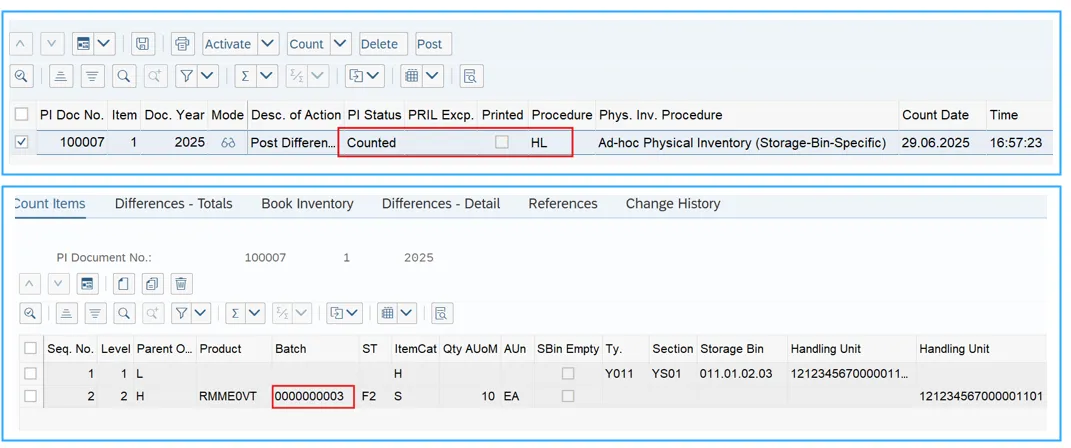Click the glasses Mode icon for document 100007
1071x448 pixels.
(x=228, y=143)
